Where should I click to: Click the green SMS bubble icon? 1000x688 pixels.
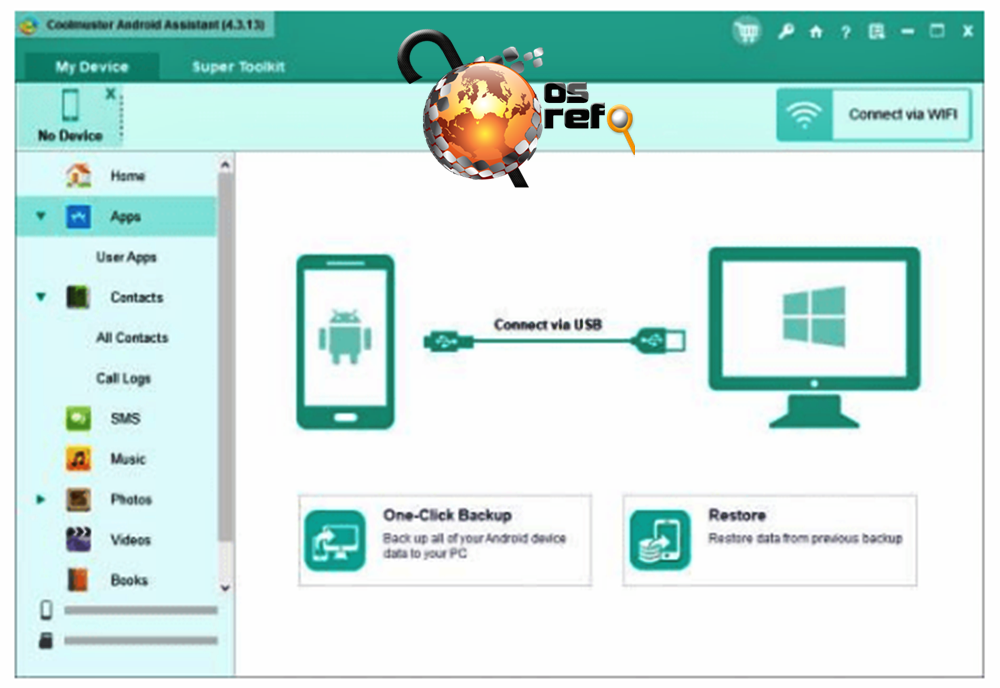click(x=78, y=418)
